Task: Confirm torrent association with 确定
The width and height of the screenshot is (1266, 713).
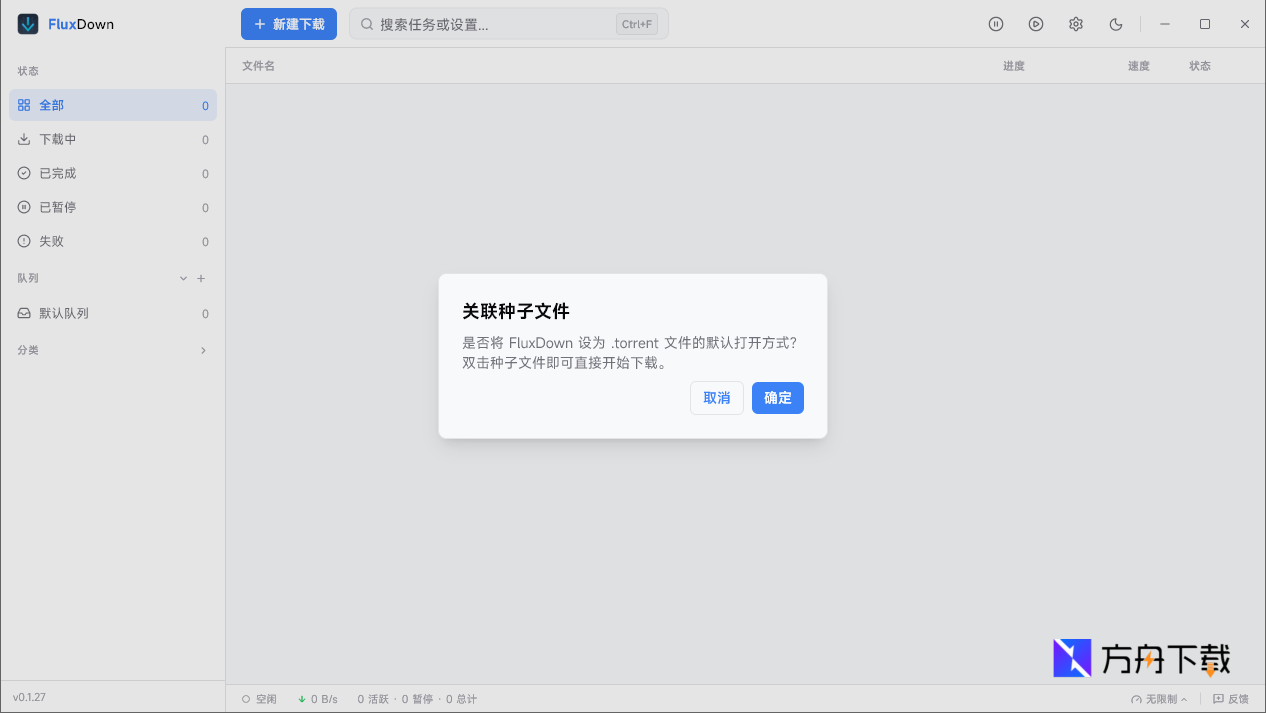Action: coord(777,397)
